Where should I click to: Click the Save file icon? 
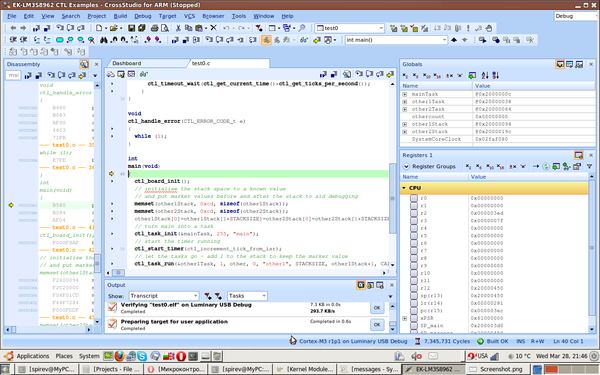(132, 28)
